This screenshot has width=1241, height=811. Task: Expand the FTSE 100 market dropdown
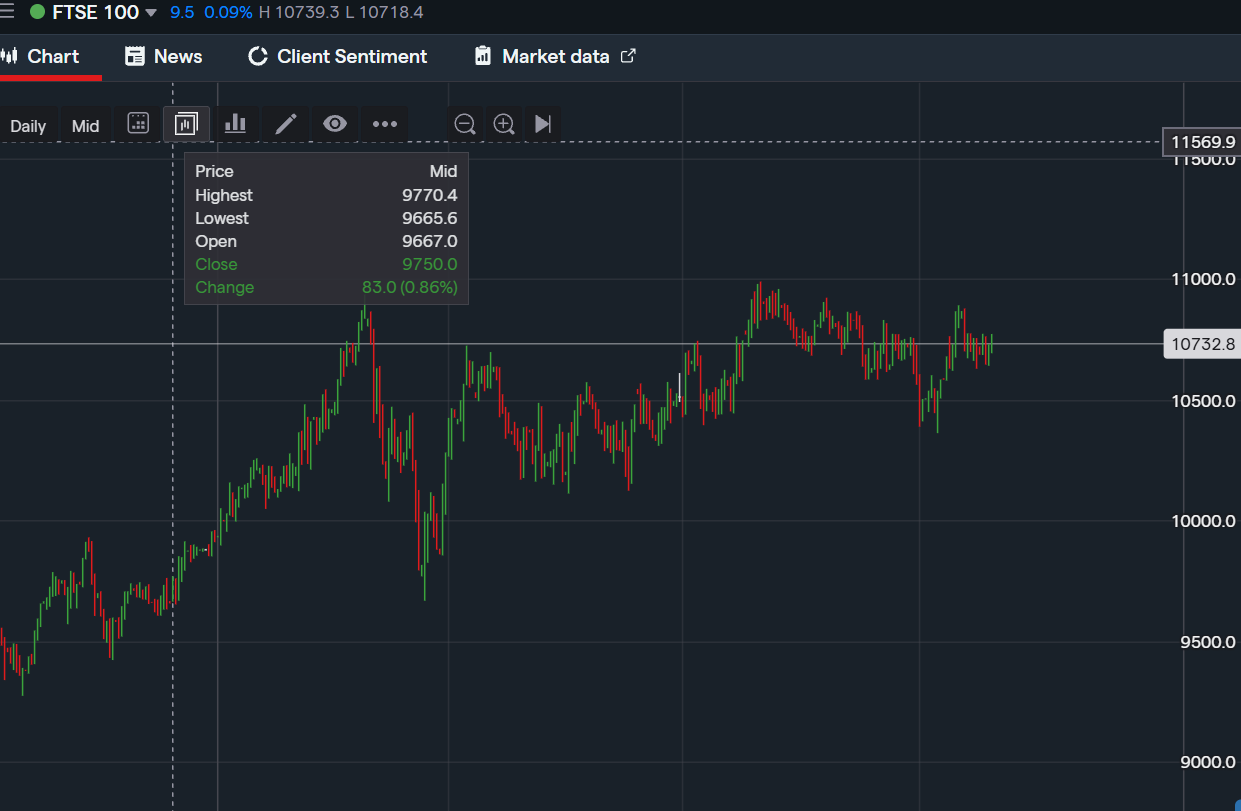tap(151, 13)
